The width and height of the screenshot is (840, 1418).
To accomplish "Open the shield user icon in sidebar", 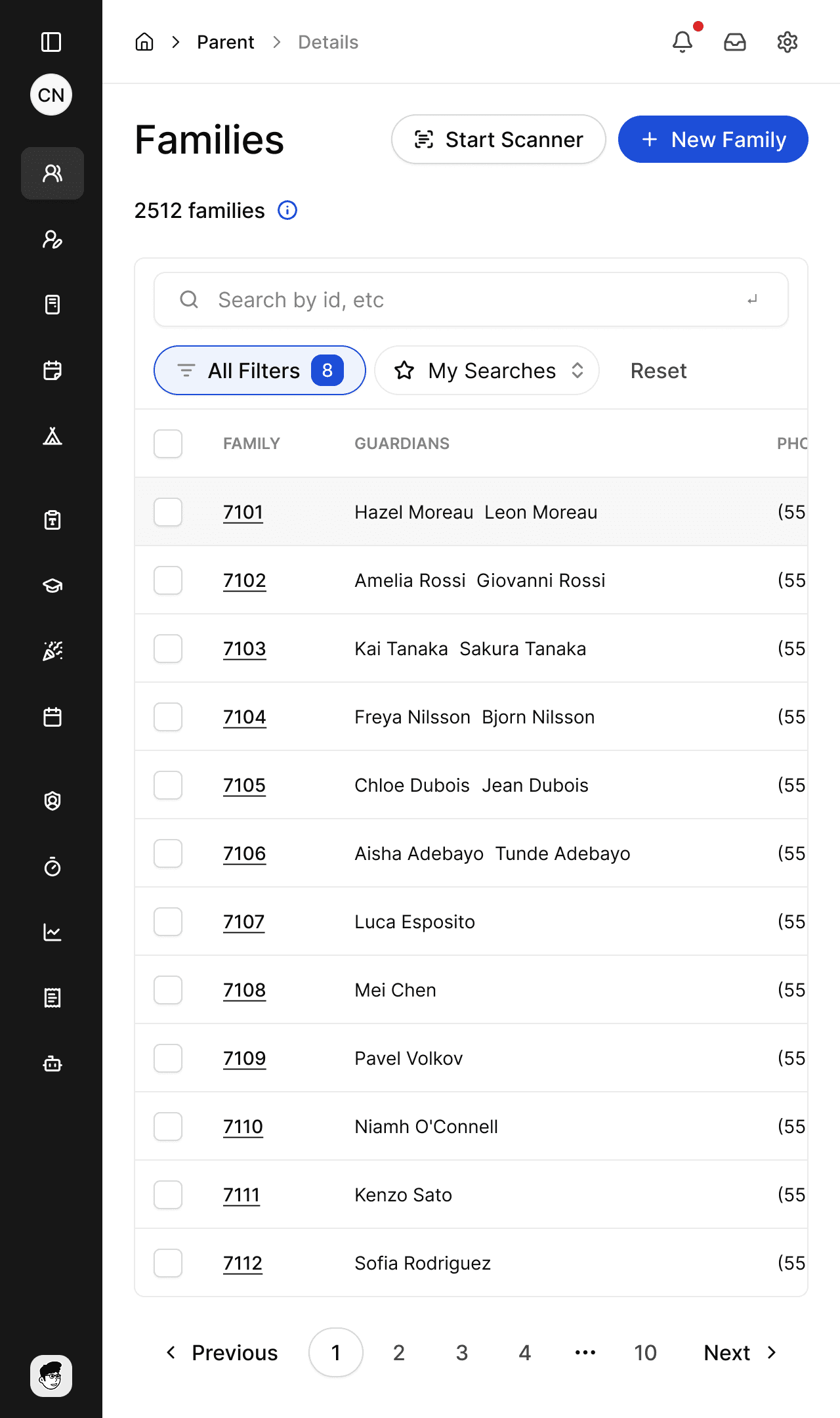I will click(52, 801).
